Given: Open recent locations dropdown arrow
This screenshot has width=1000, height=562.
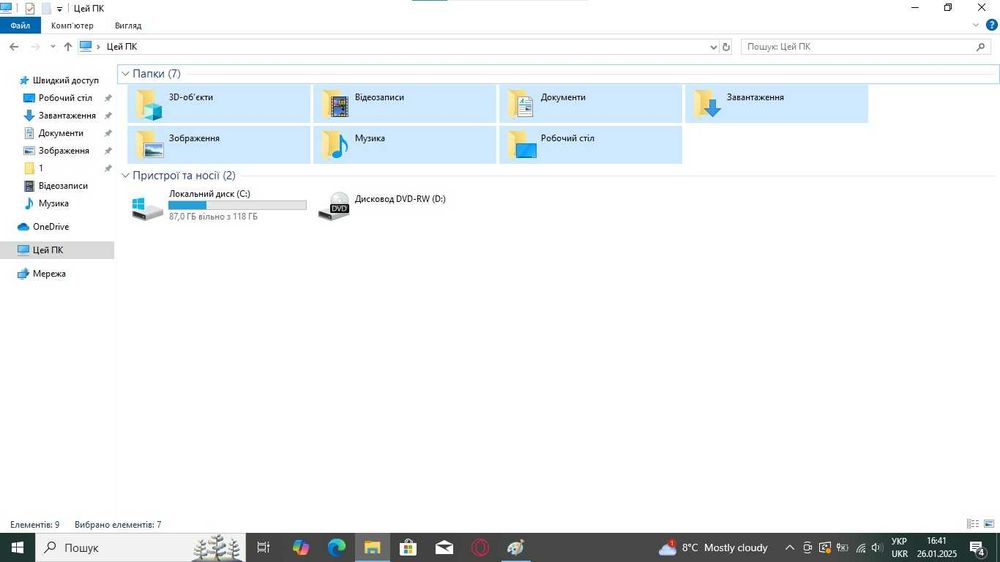Looking at the screenshot, I should (x=52, y=47).
